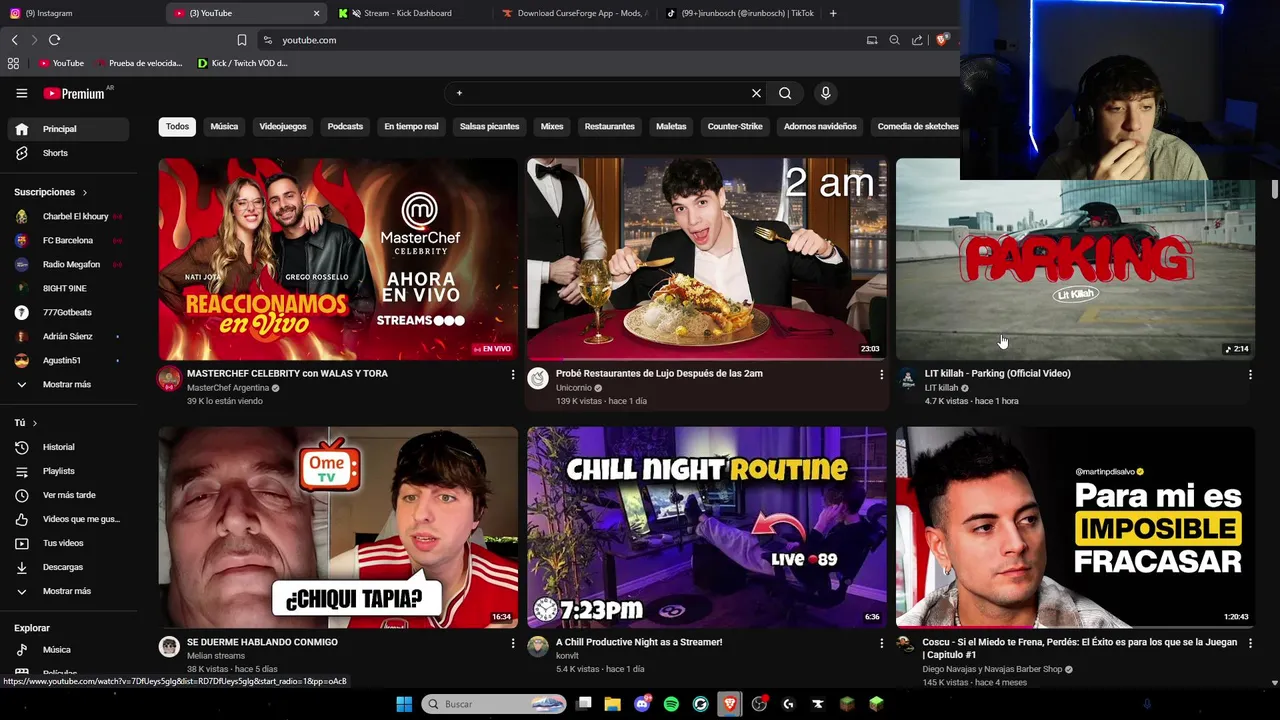Click the page vertical scrollbar
Screen dimensions: 1280x720
(1274, 189)
